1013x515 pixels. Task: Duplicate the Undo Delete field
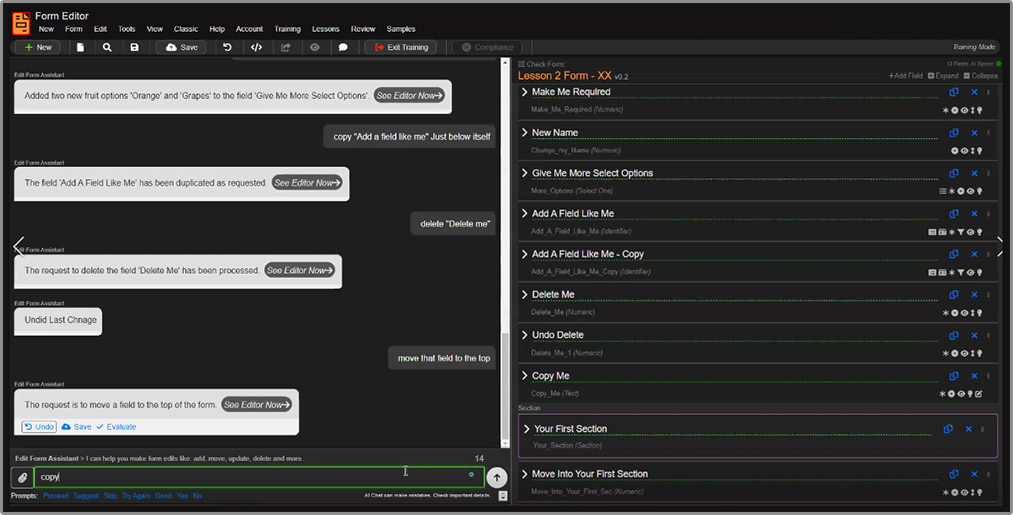[954, 335]
